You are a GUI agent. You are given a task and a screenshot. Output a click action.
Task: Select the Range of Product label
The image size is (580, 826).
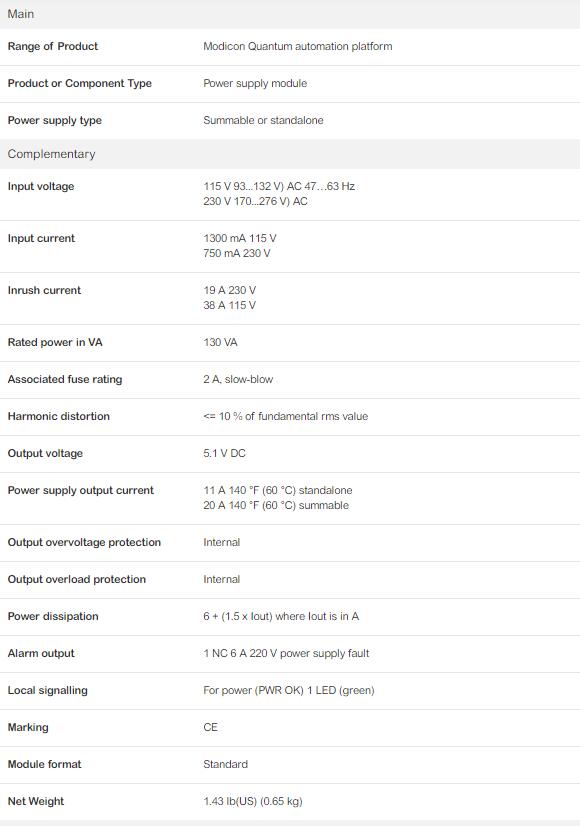tap(53, 46)
